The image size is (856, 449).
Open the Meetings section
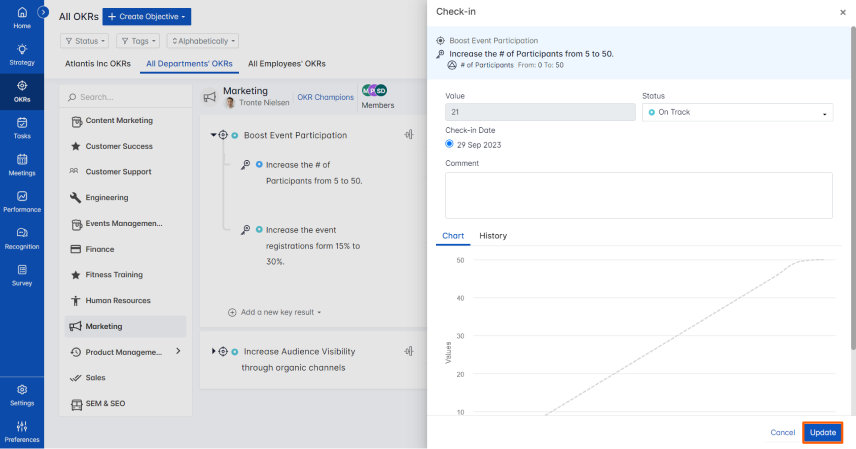pos(22,165)
